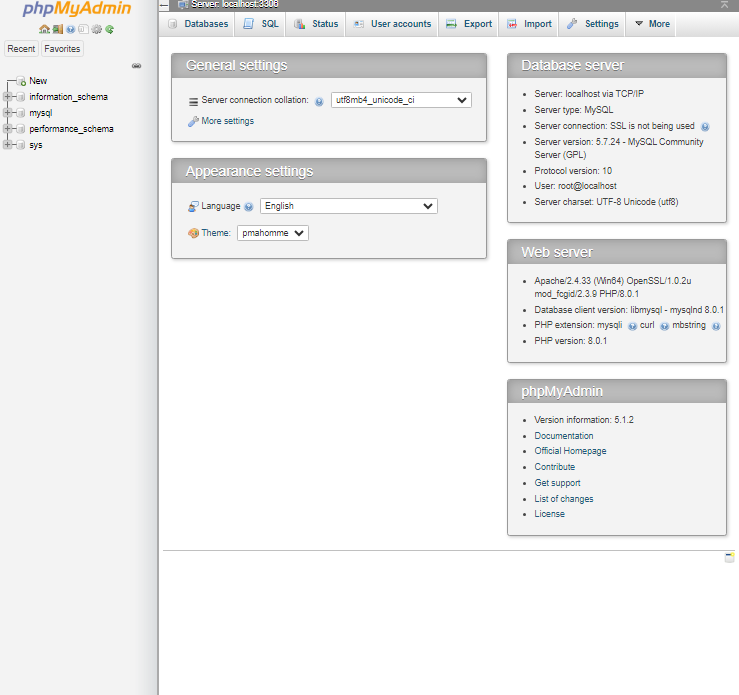
Task: Go to the User accounts tab
Action: pos(392,24)
